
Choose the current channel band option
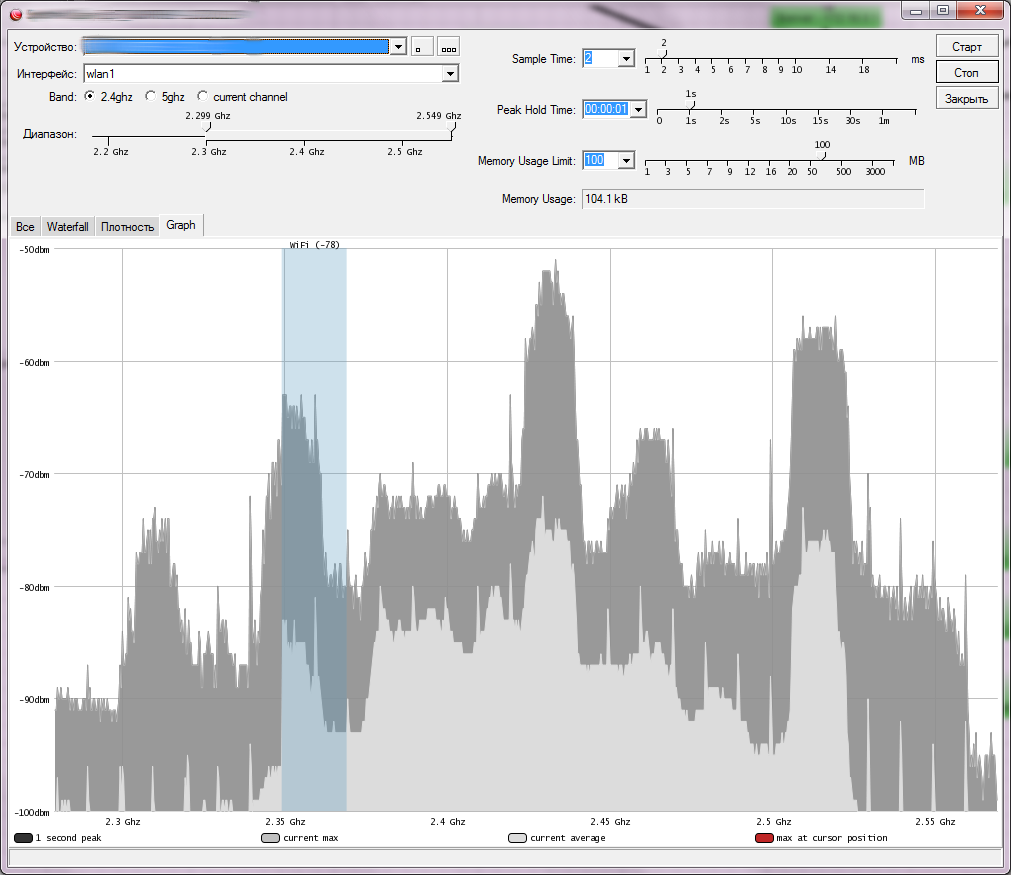coord(203,97)
